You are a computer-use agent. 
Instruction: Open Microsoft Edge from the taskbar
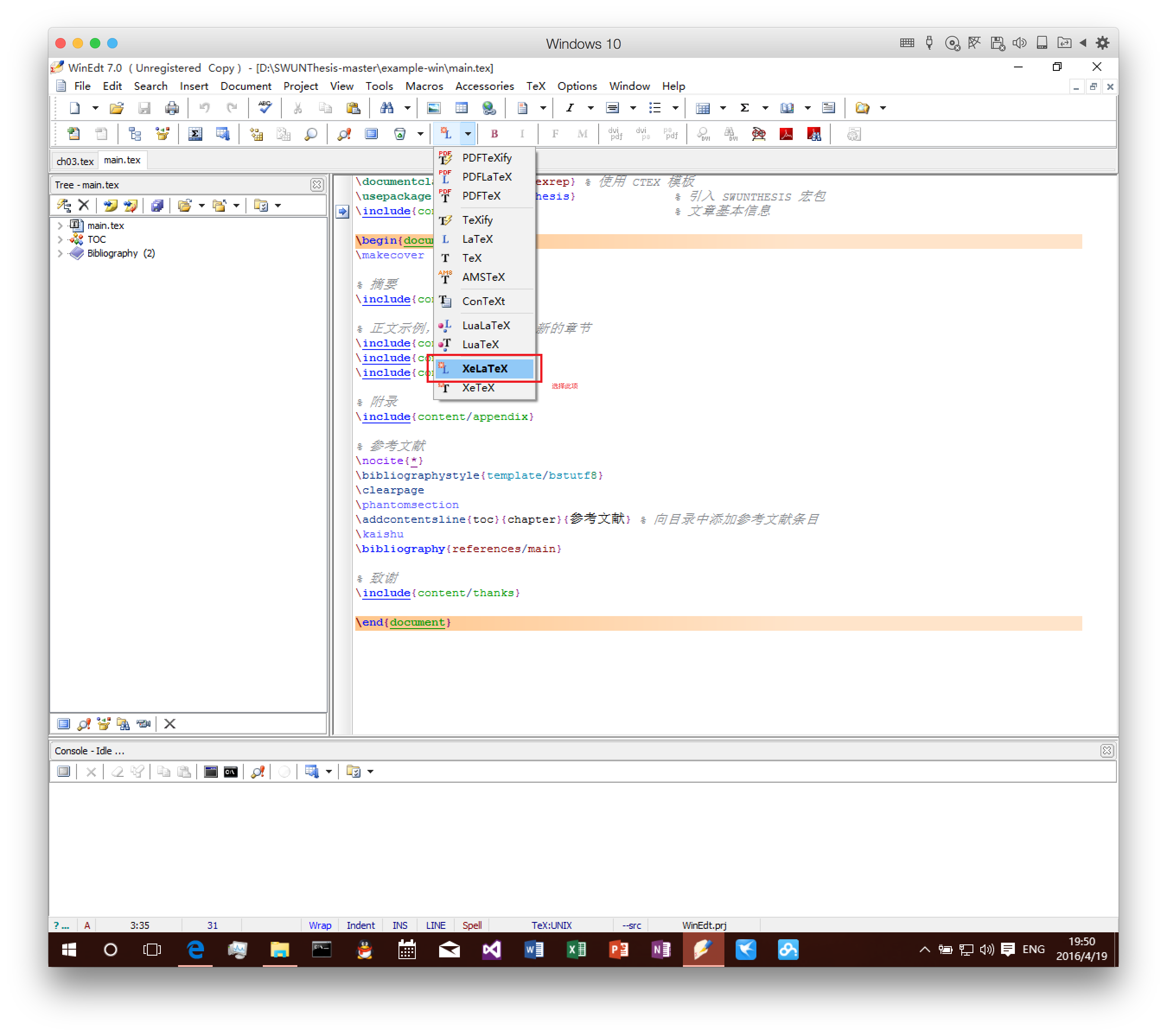coord(195,950)
